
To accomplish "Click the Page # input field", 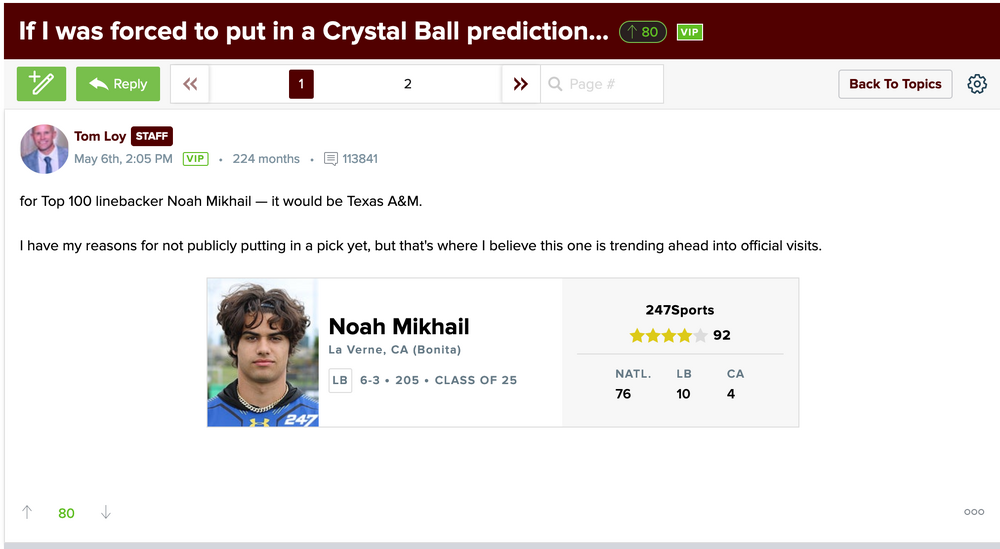I will coord(610,84).
